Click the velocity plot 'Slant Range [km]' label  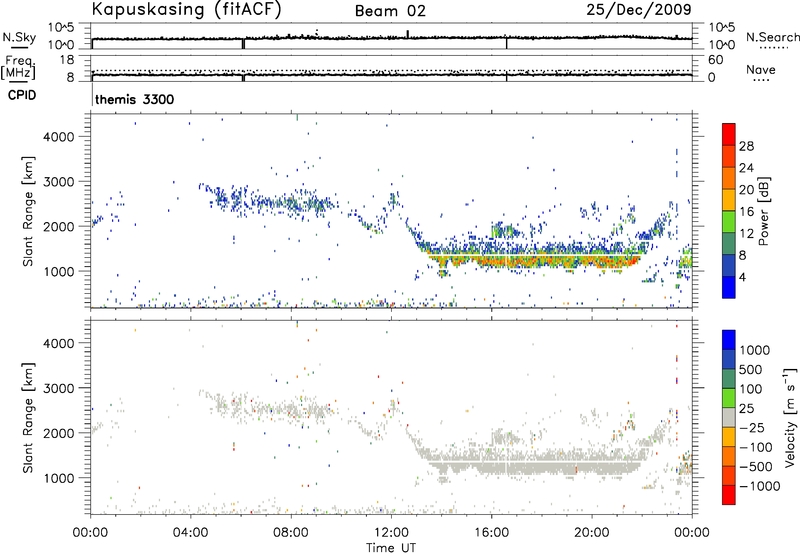click(28, 418)
